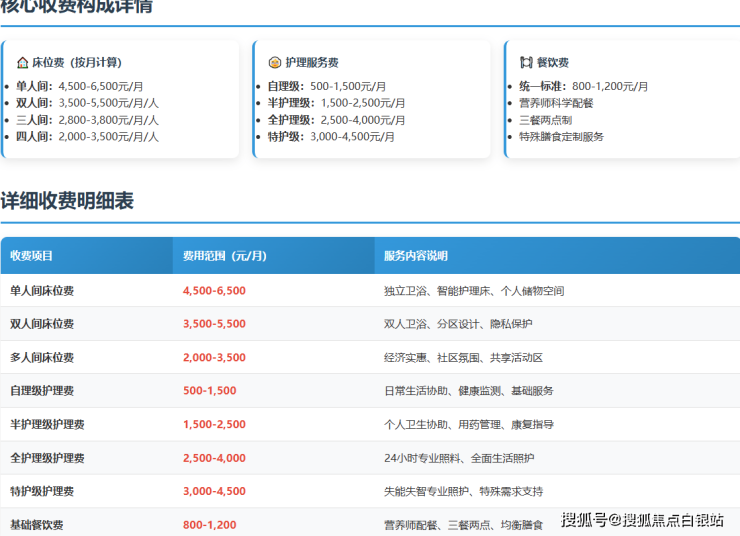Click the 单人间 price line in bed card
Image resolution: width=740 pixels, height=536 pixels.
pyautogui.click(x=79, y=86)
